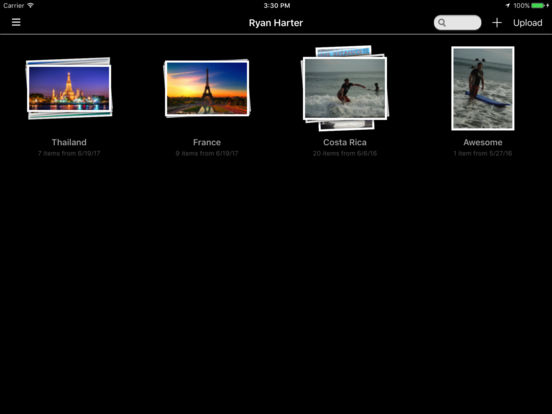The height and width of the screenshot is (414, 552).
Task: Focus the search input field
Action: 457,23
